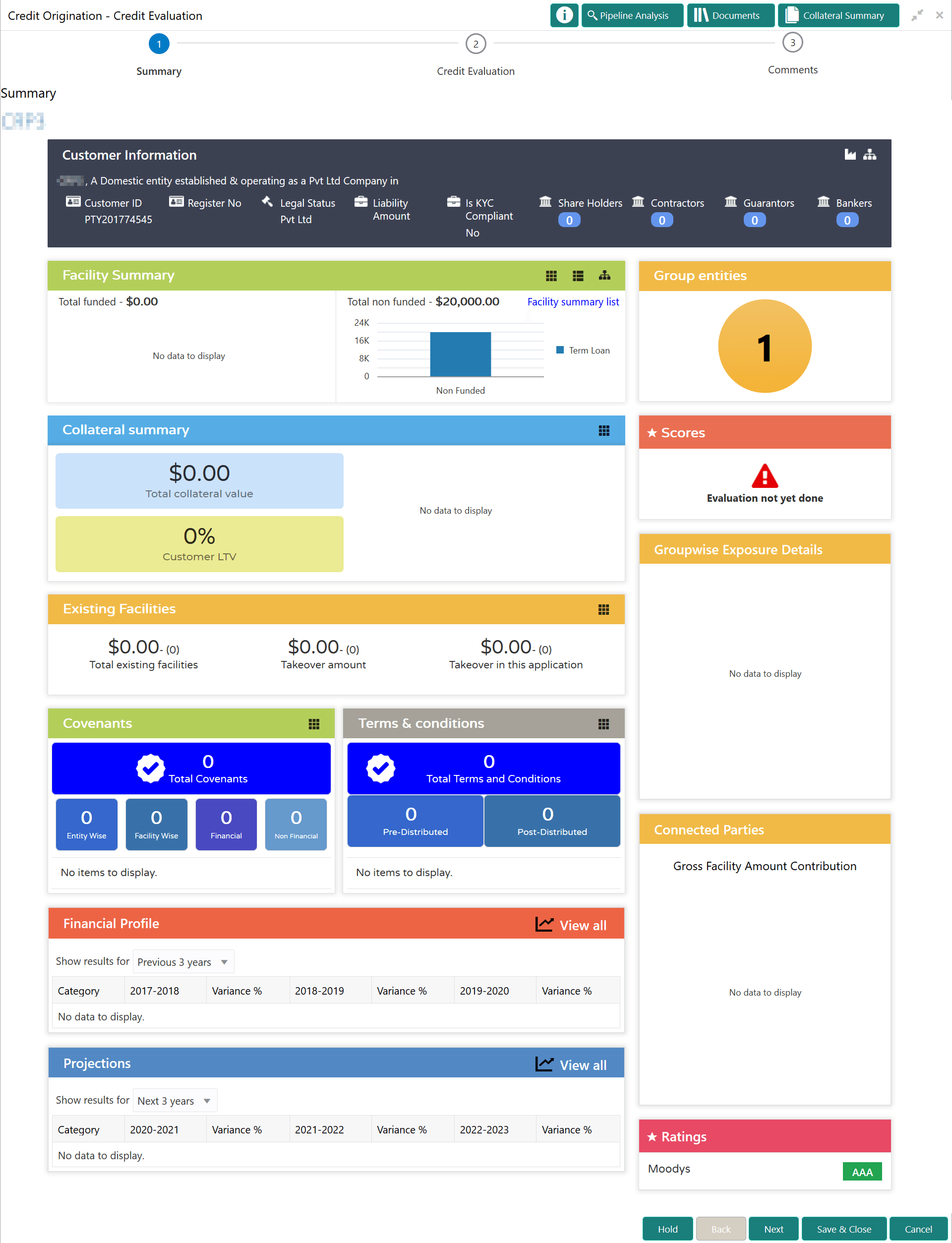Click grid icon in Collateral summary header
Viewport: 952px width, 1243px height.
click(604, 430)
